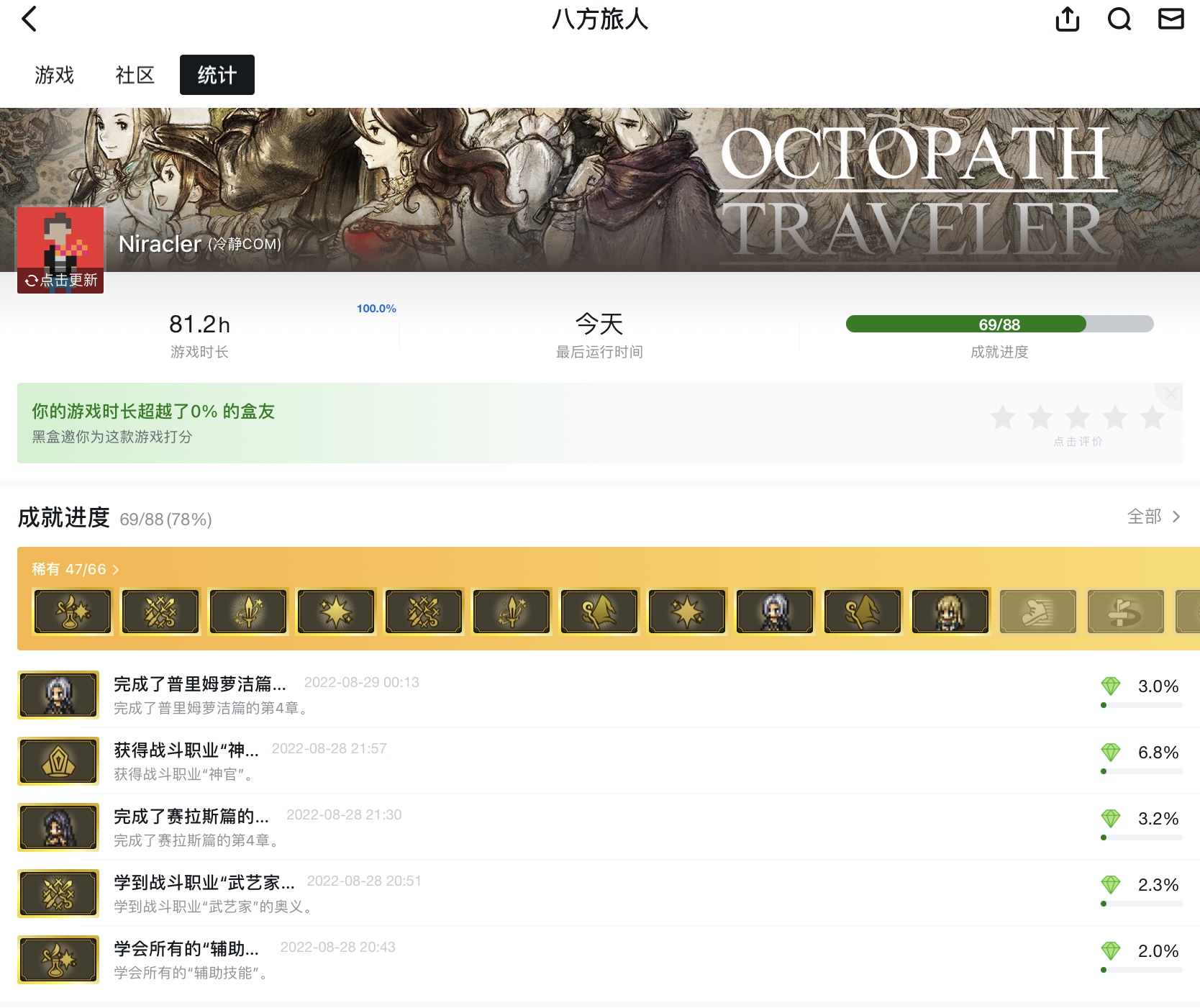The height and width of the screenshot is (1008, 1200).
Task: Click the 69/88 achievement progress bar
Action: tap(999, 324)
